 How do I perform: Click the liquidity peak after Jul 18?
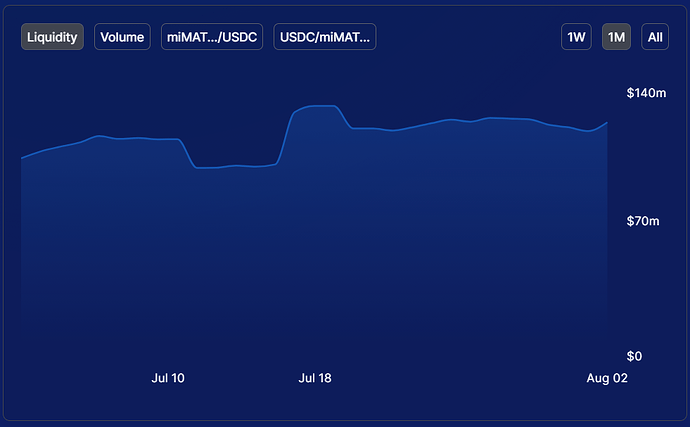(x=319, y=105)
